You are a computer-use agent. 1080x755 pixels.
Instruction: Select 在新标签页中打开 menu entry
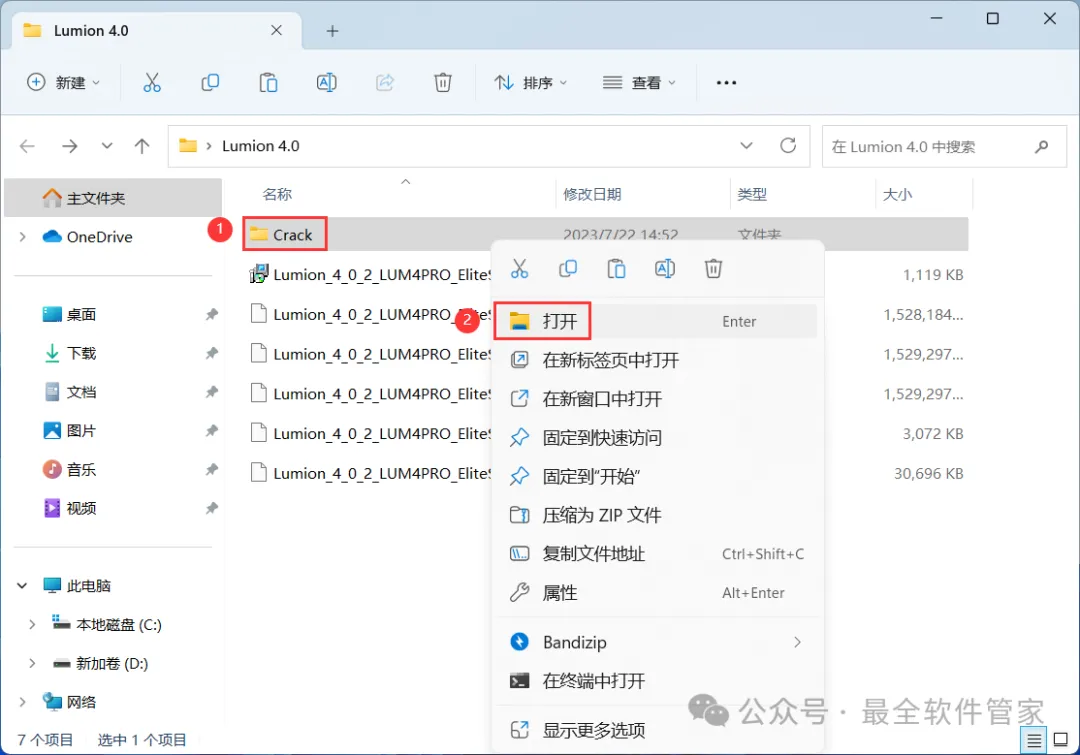point(657,360)
